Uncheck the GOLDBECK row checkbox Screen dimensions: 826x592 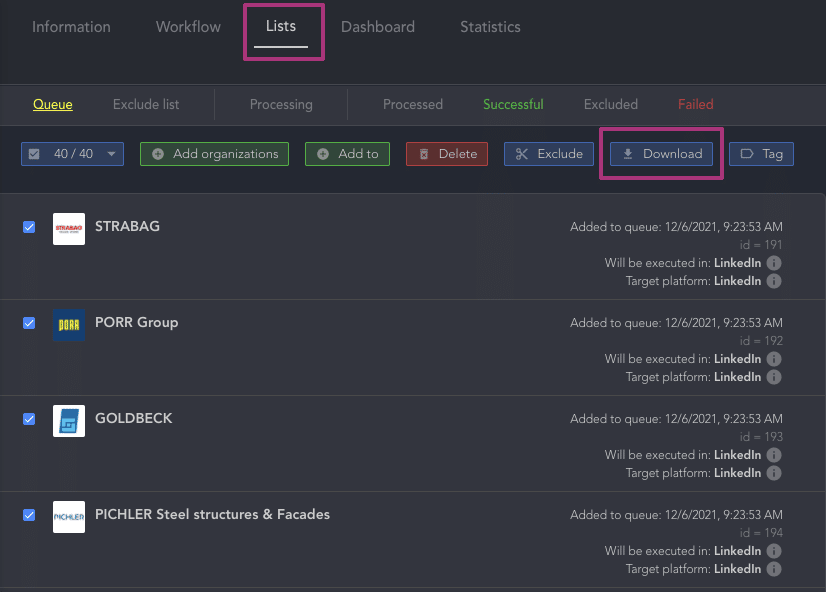[x=29, y=419]
